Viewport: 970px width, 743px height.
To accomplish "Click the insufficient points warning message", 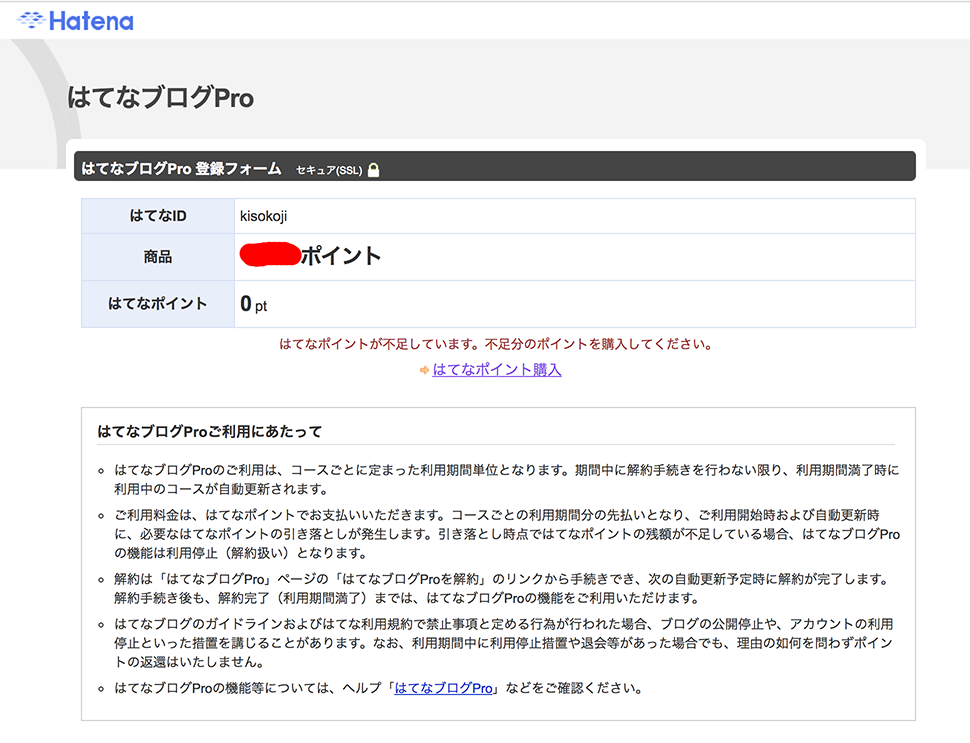I will pyautogui.click(x=497, y=343).
